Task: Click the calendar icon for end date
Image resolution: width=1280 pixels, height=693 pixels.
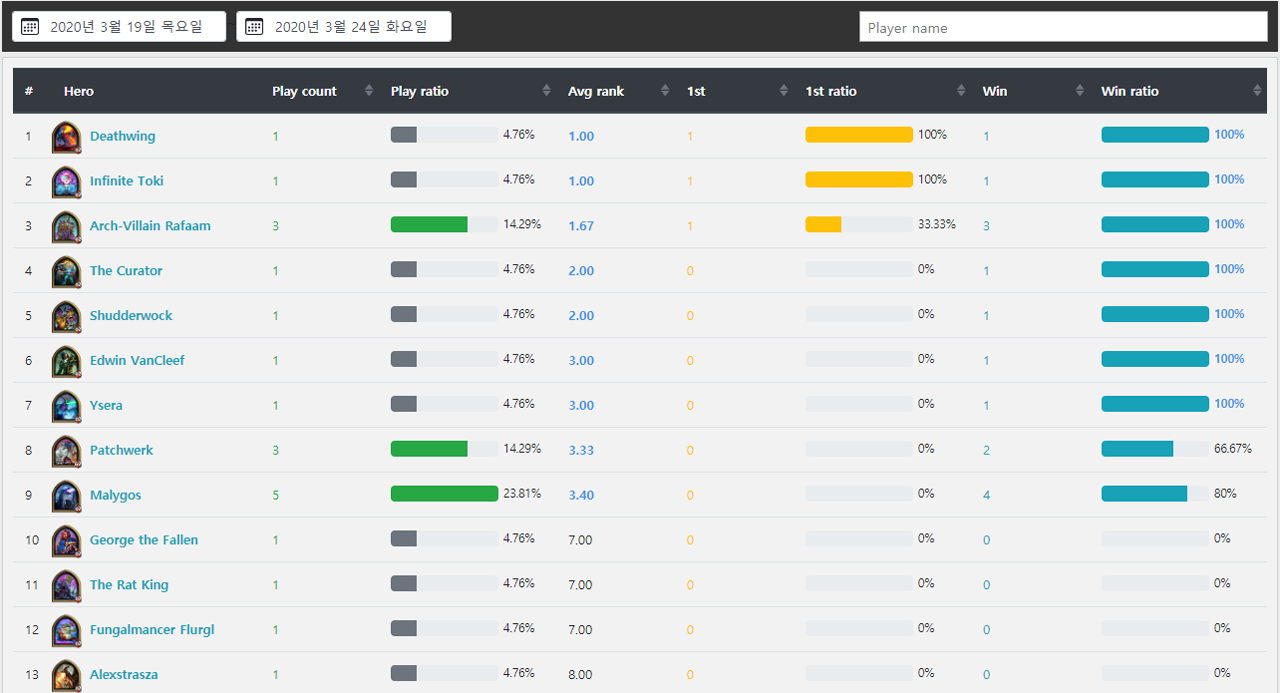Action: click(254, 27)
